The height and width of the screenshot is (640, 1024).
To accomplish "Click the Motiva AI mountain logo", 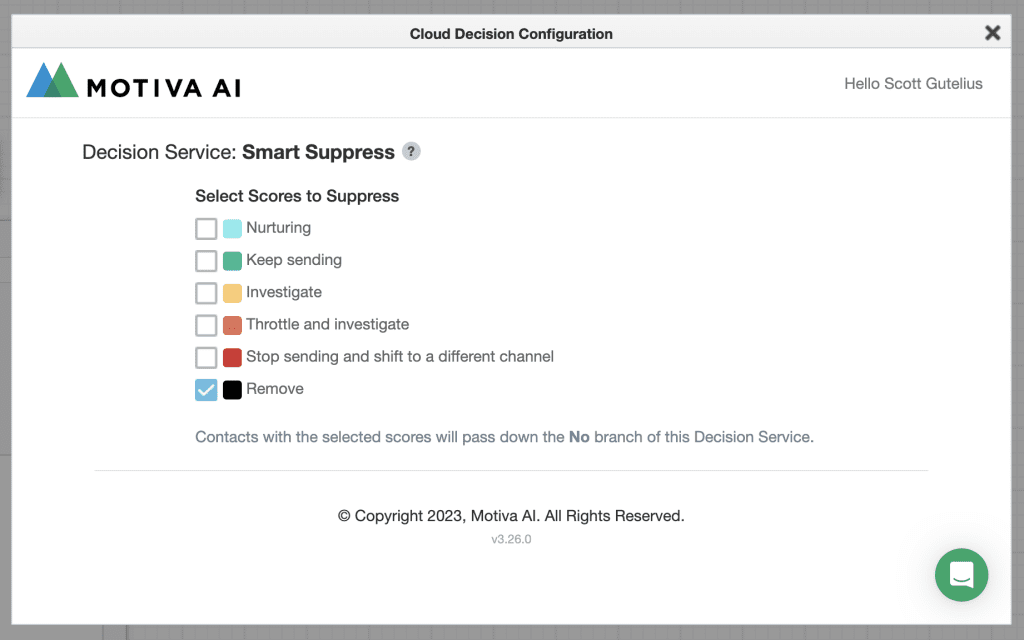I will (52, 81).
